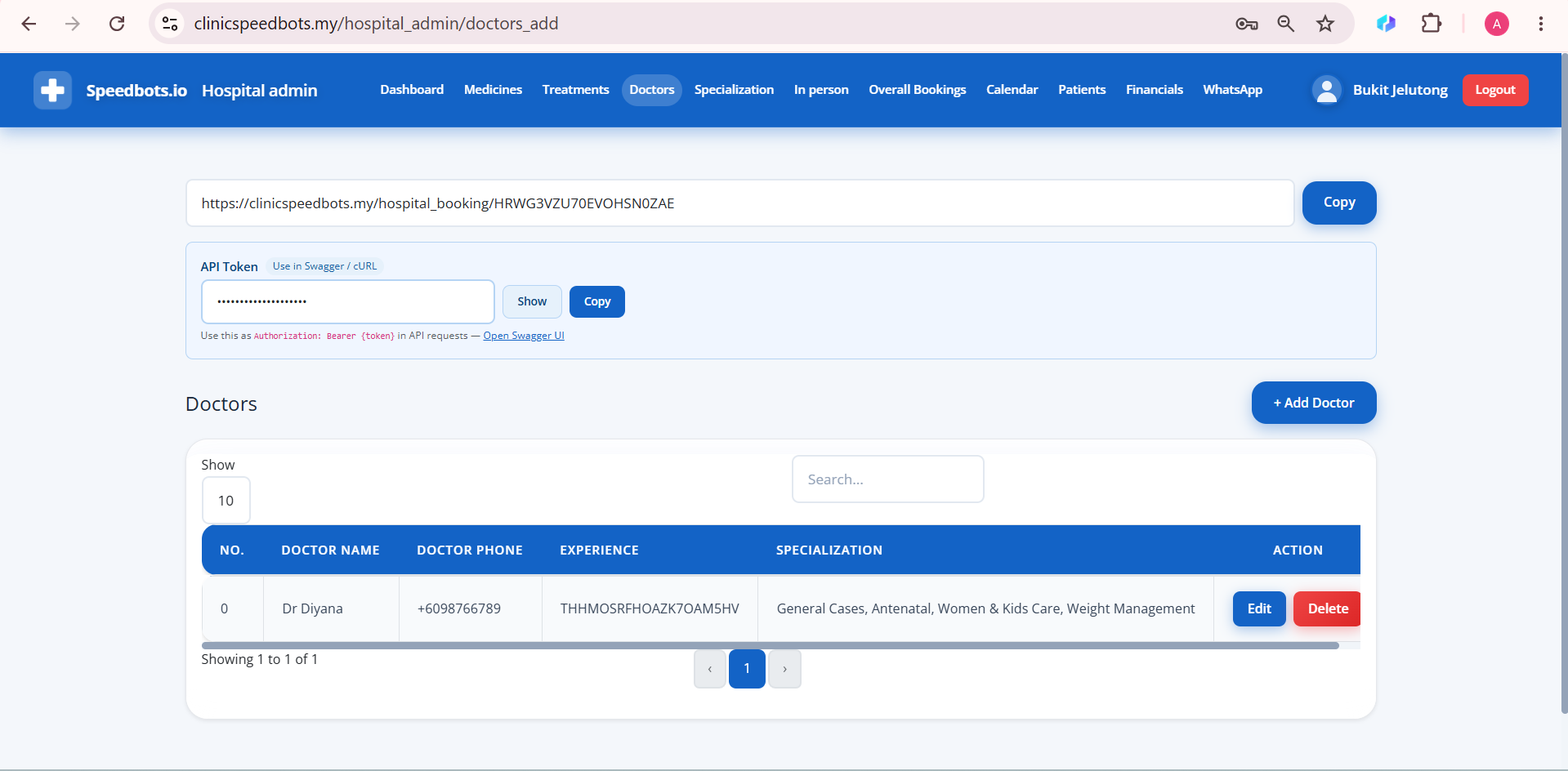Click the page vertical scrollbar
The height and width of the screenshot is (771, 1568).
coord(1563,384)
